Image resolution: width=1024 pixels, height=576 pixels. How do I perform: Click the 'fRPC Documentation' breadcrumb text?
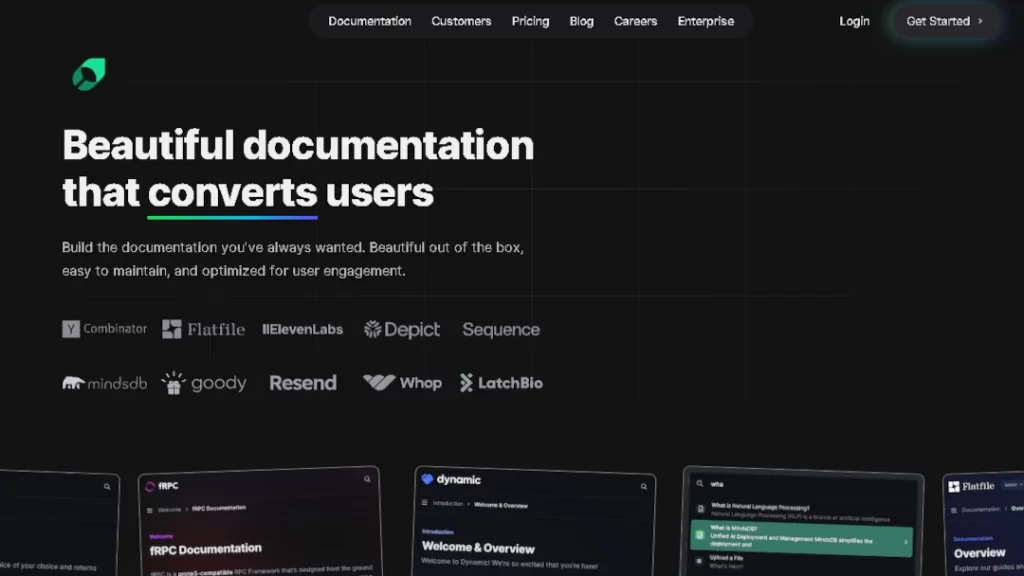coord(219,508)
